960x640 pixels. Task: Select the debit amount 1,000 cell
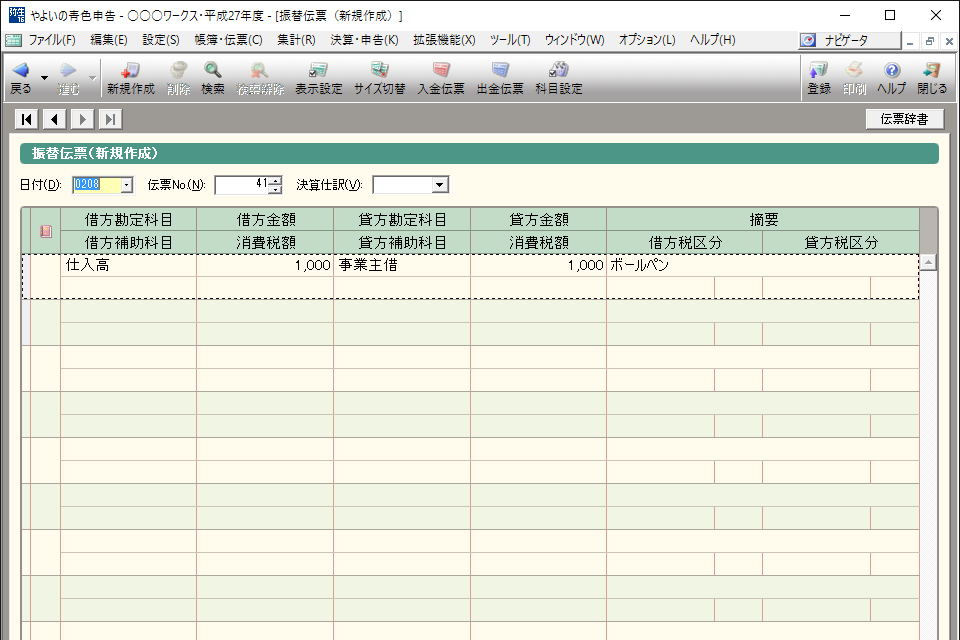click(265, 265)
